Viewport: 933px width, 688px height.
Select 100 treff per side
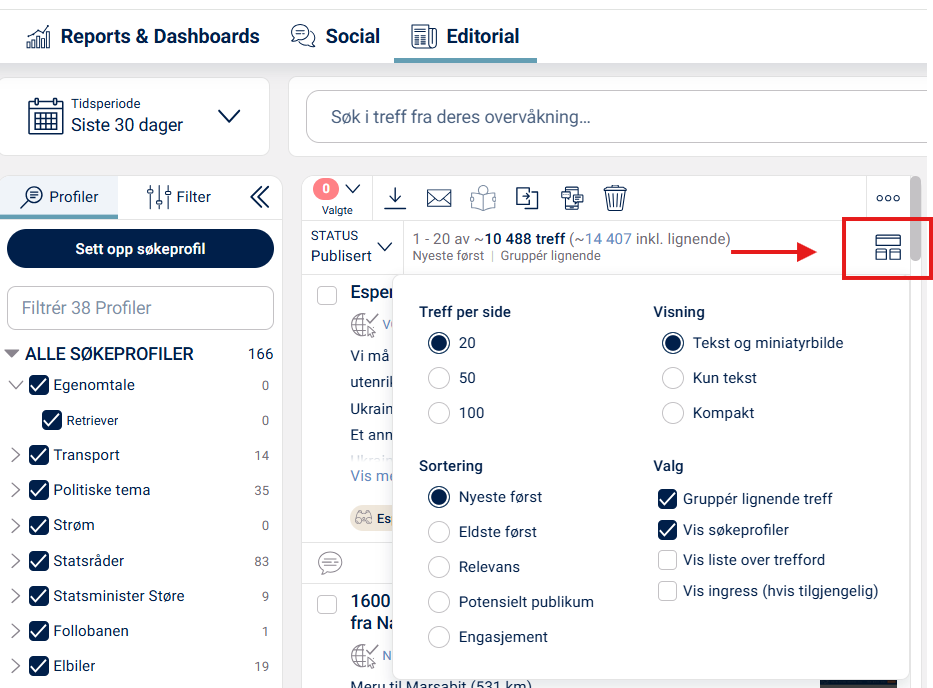click(x=439, y=413)
